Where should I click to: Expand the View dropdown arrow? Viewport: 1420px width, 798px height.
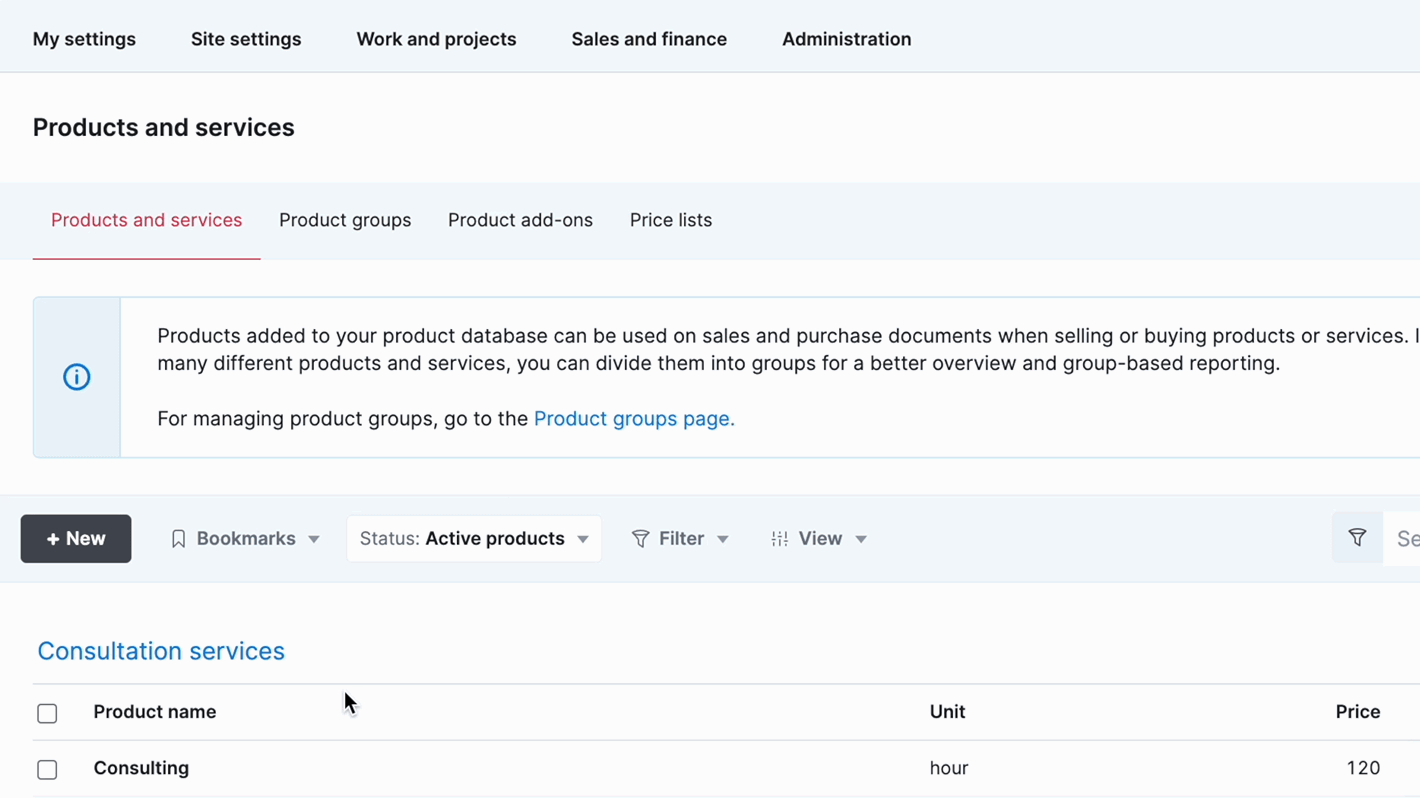click(861, 539)
